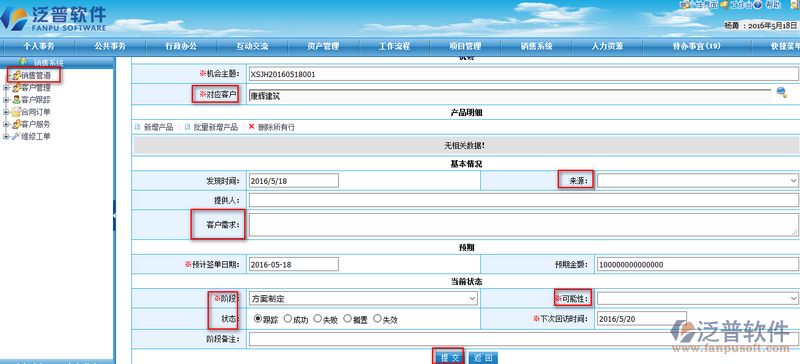Select the 成功 status radio button
800x364 pixels.
(x=288, y=319)
